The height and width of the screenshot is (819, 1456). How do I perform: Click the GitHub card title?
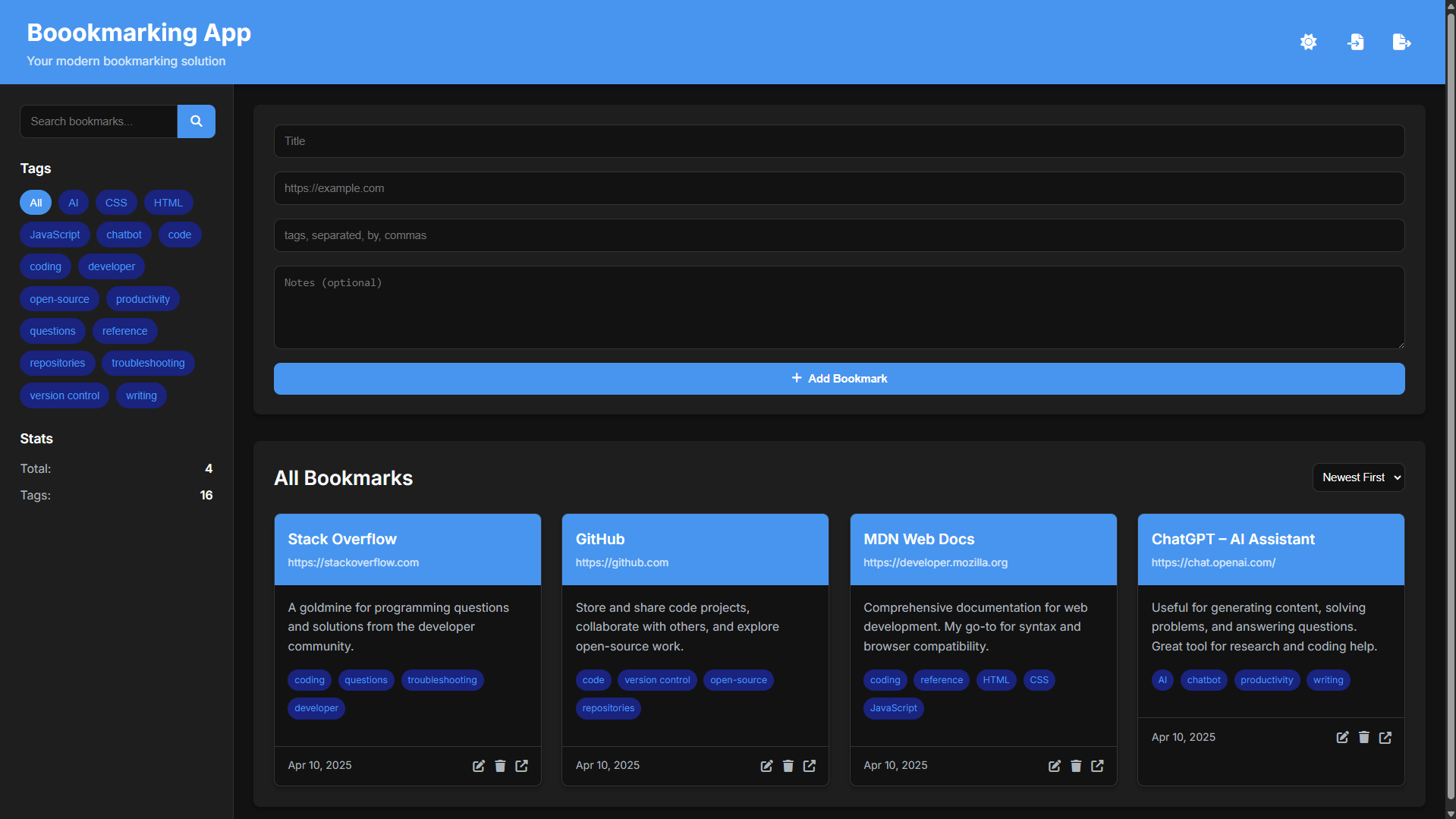[600, 539]
